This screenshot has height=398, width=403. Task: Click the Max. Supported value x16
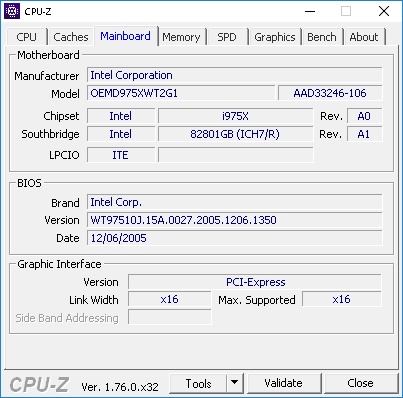coord(342,299)
